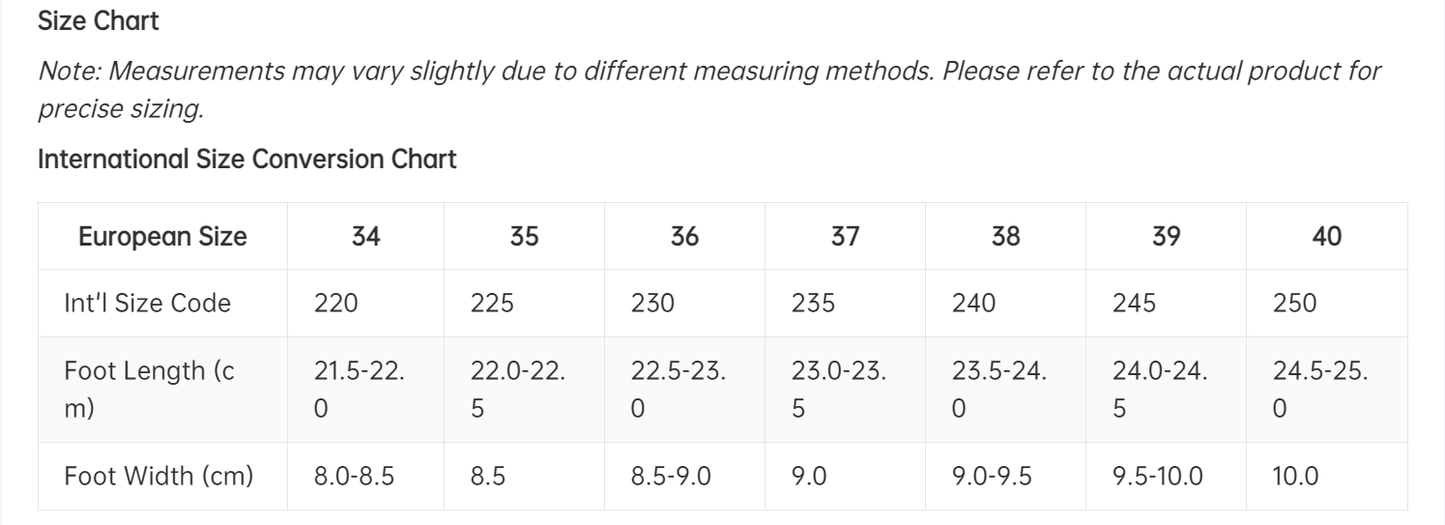The height and width of the screenshot is (525, 1445).
Task: Select the 9.5-10.0 foot width cell
Action: click(x=1157, y=476)
